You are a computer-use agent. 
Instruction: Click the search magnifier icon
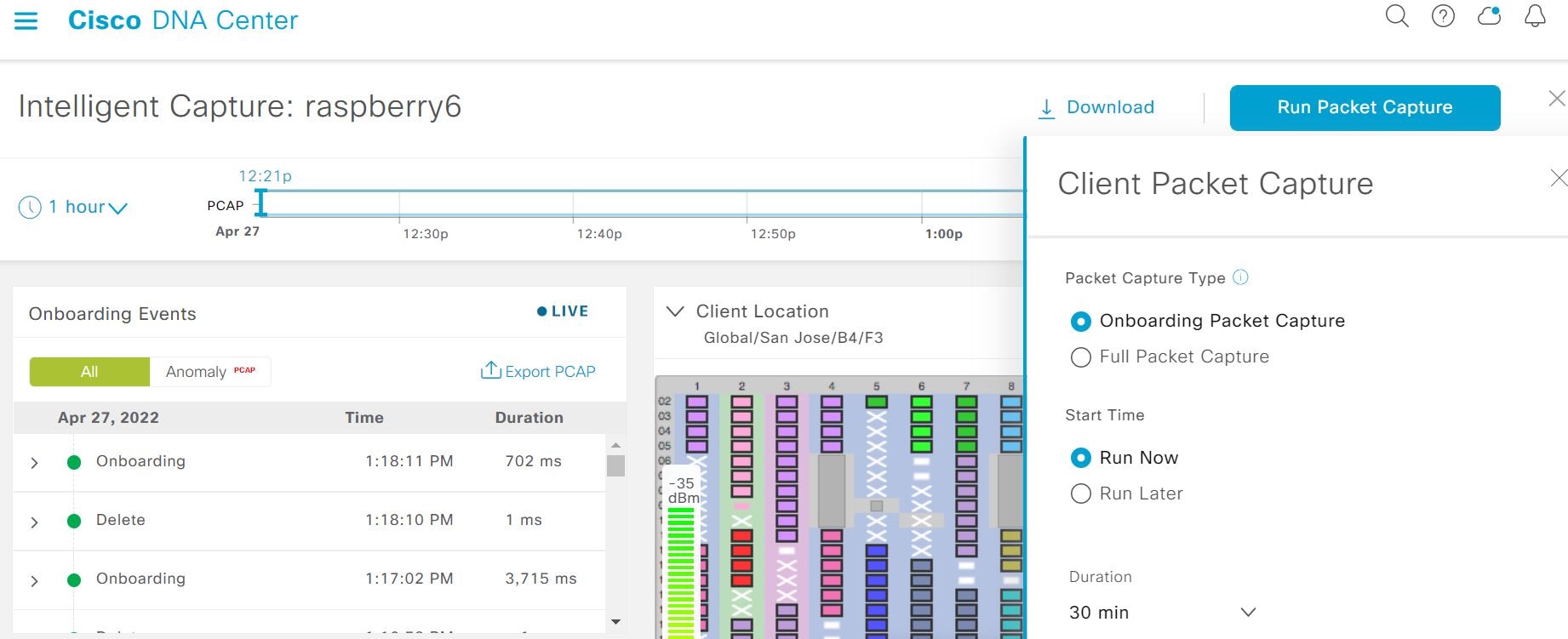point(1397,16)
